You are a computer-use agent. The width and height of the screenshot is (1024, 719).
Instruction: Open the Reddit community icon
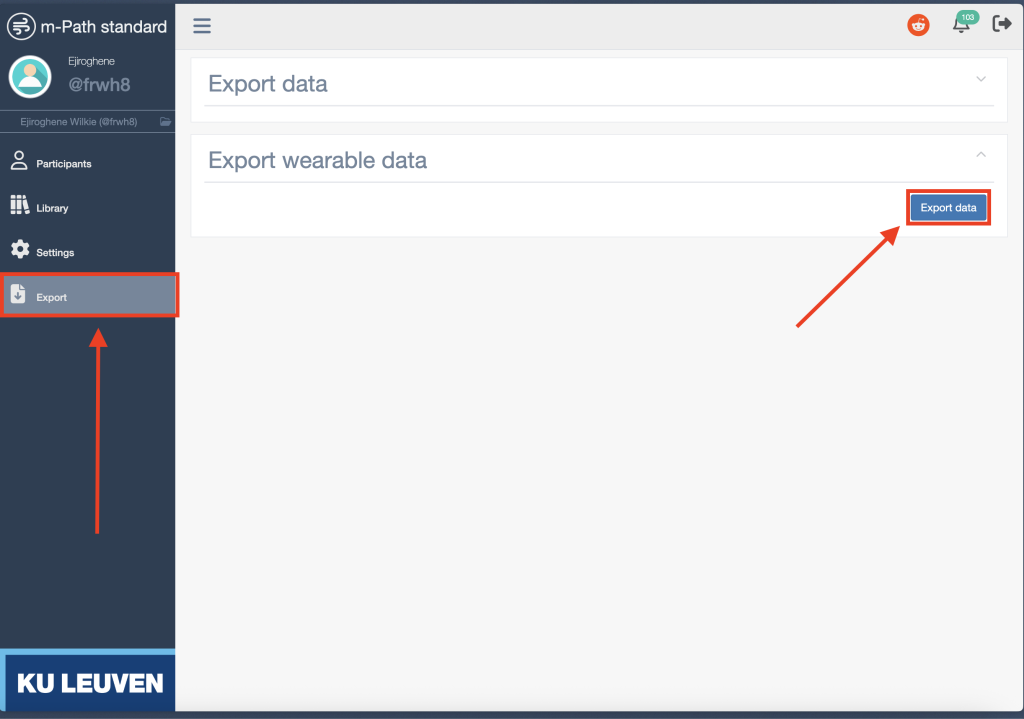pos(918,26)
